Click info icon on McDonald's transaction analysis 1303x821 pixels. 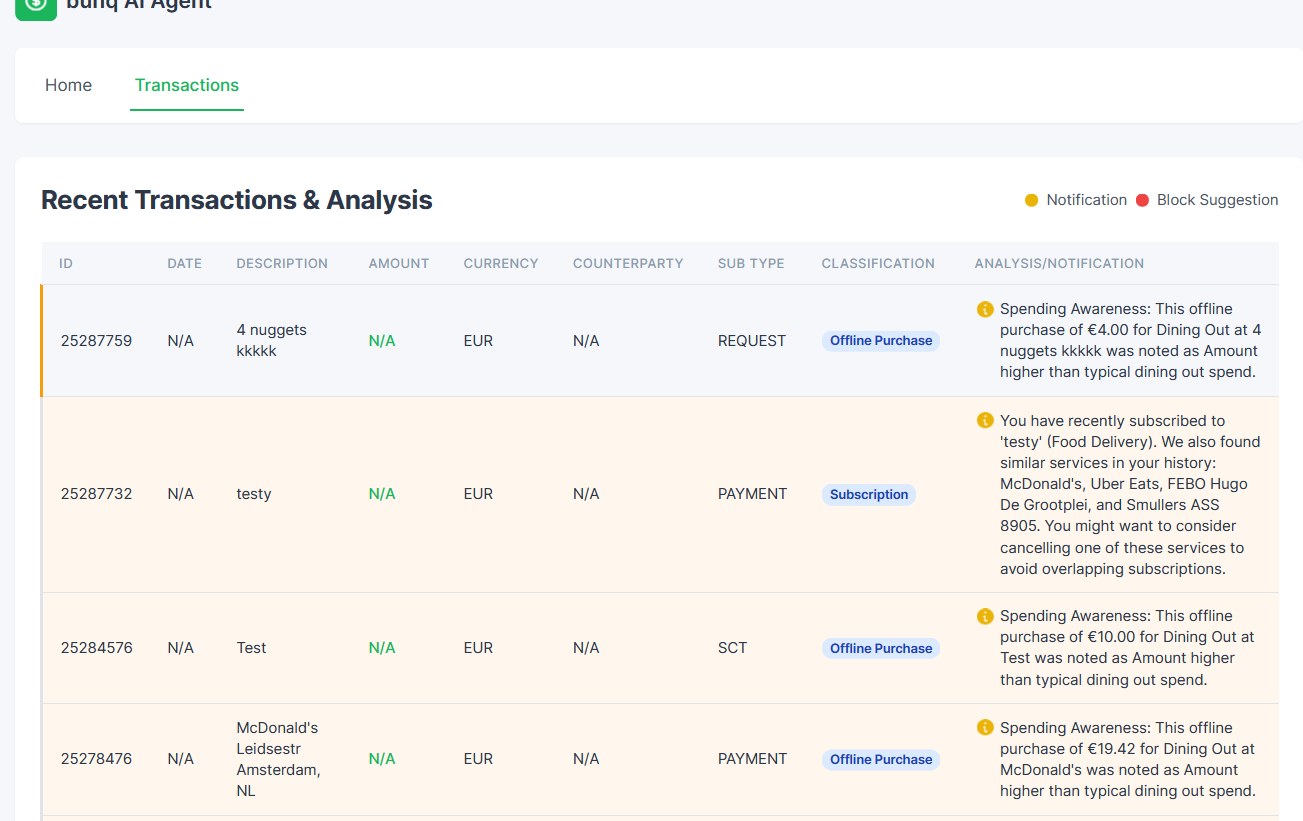click(x=985, y=728)
